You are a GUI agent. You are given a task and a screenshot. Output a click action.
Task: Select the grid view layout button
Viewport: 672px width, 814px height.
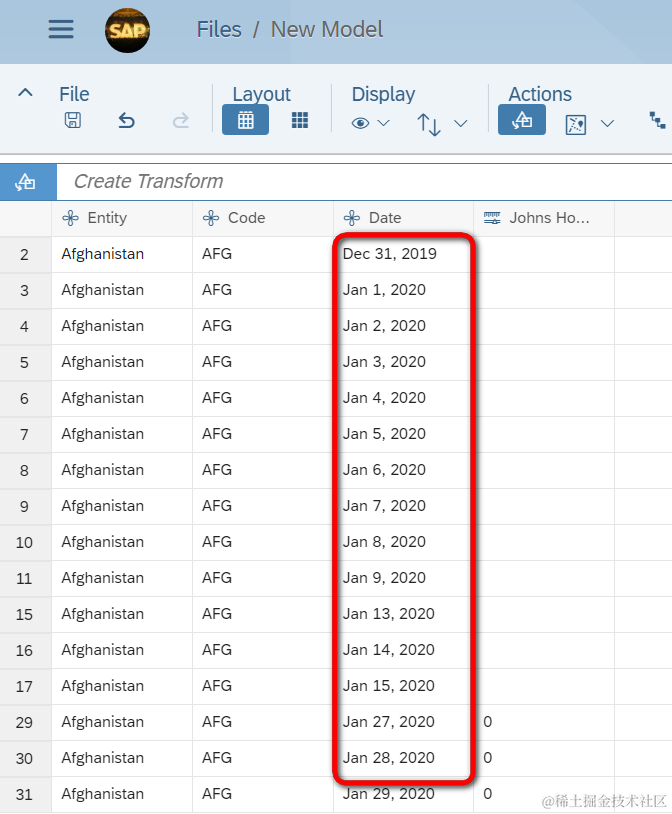(245, 120)
